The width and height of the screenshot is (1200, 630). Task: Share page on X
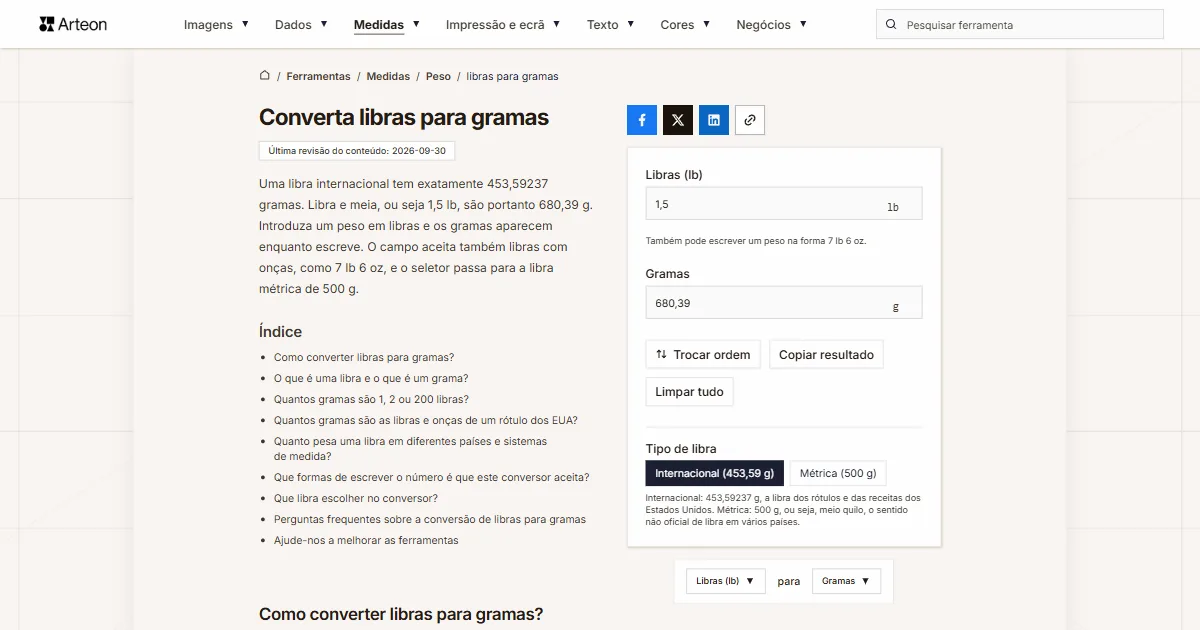(x=678, y=120)
